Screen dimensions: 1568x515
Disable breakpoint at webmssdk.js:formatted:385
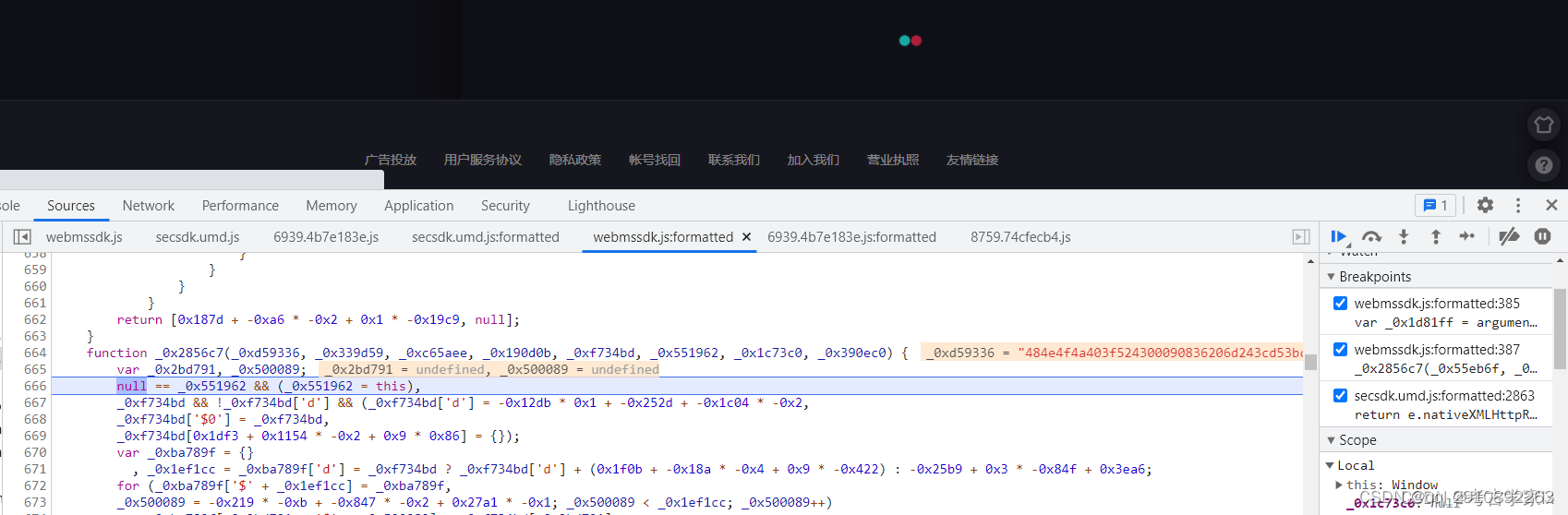point(1340,303)
